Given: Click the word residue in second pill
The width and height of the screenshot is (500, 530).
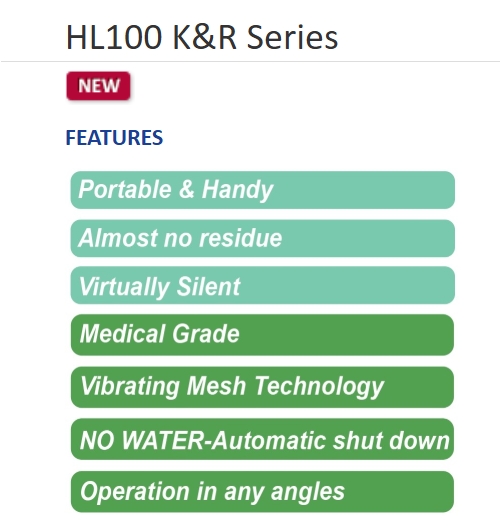Looking at the screenshot, I should (241, 238).
